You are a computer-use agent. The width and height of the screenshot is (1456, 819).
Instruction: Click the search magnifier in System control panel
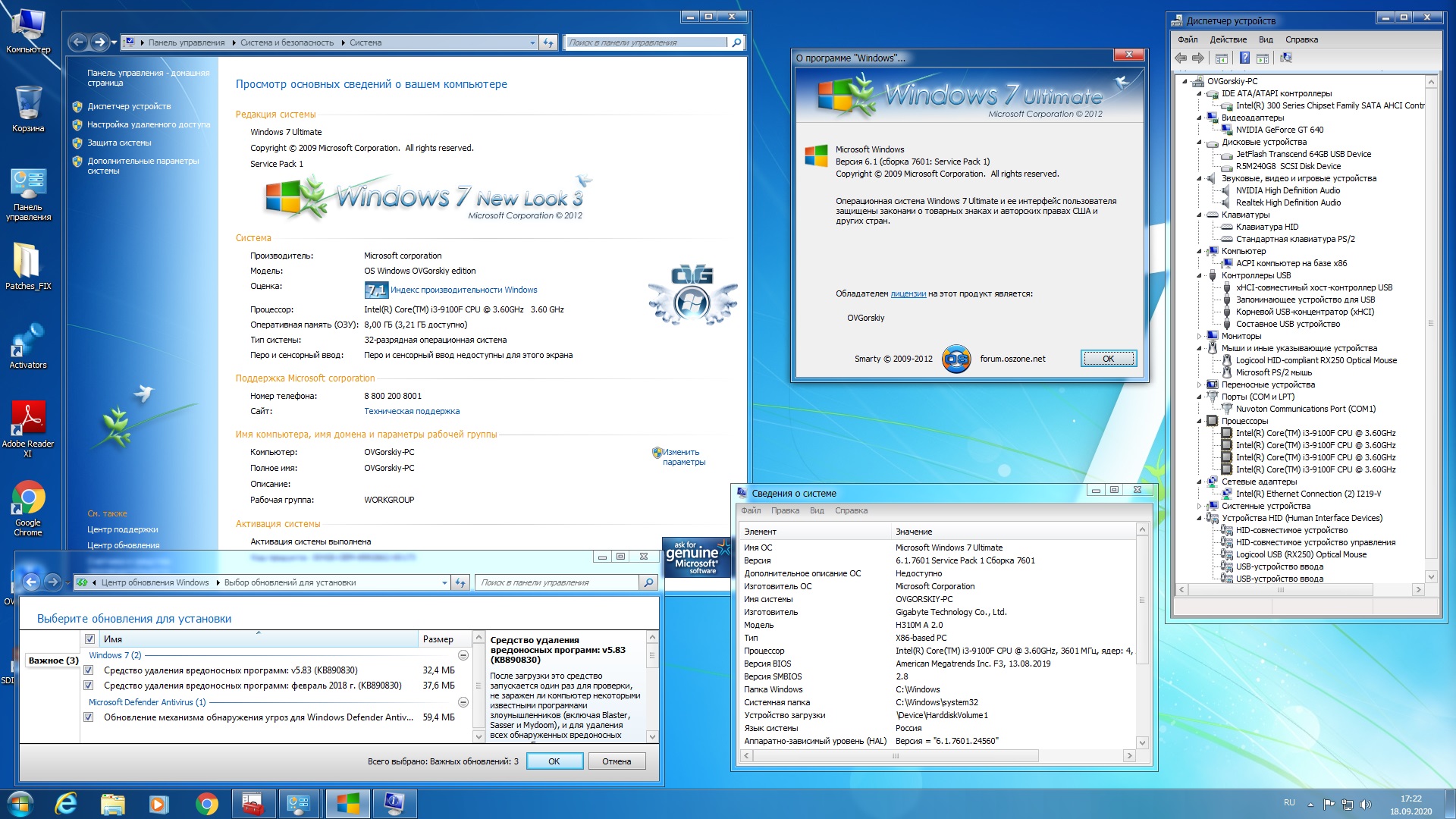pyautogui.click(x=736, y=42)
